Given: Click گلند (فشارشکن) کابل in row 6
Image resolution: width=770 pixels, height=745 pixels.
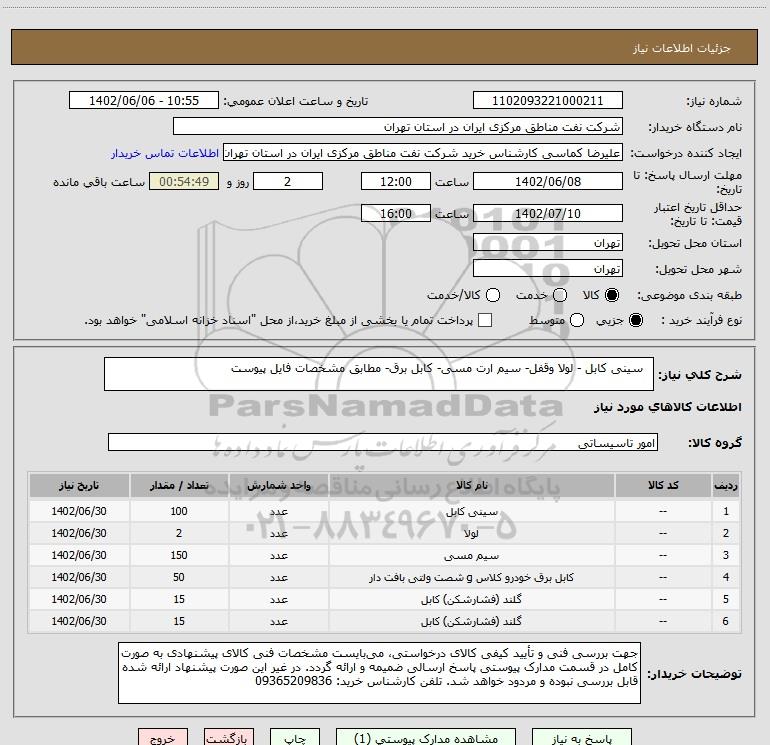Looking at the screenshot, I should click(471, 621).
